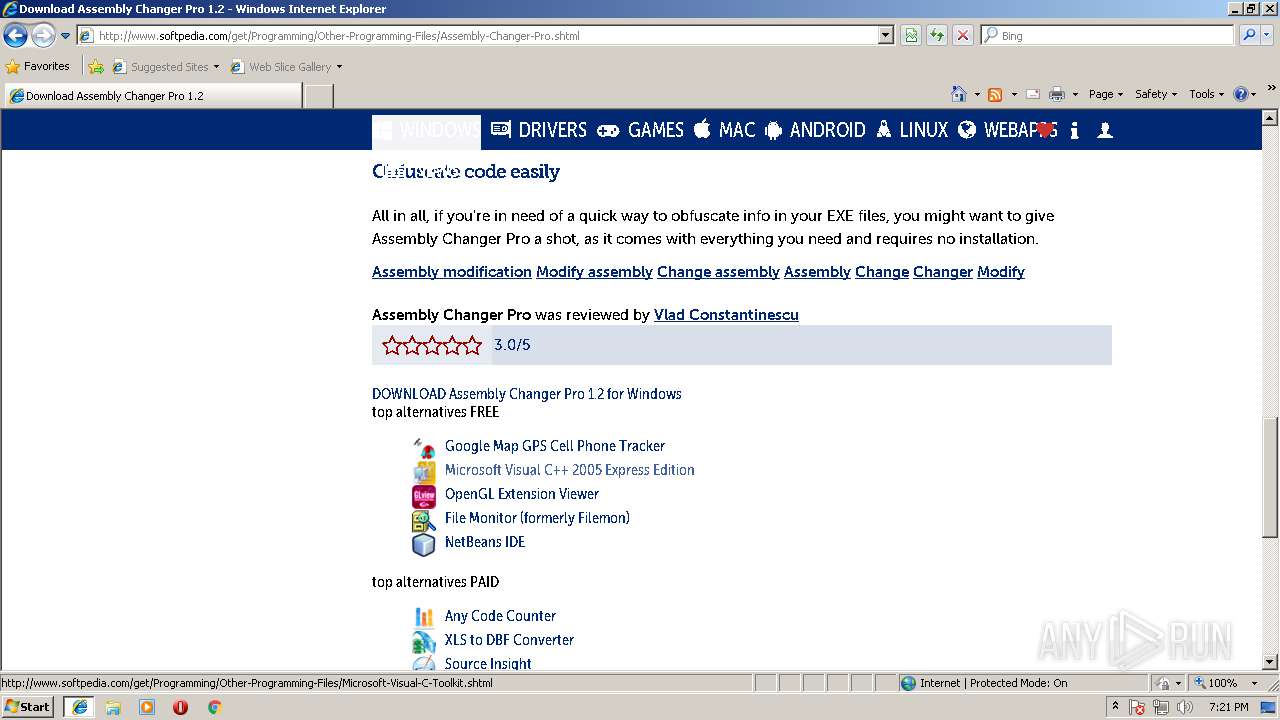
Task: Click the Help question mark icon
Action: click(x=1241, y=94)
